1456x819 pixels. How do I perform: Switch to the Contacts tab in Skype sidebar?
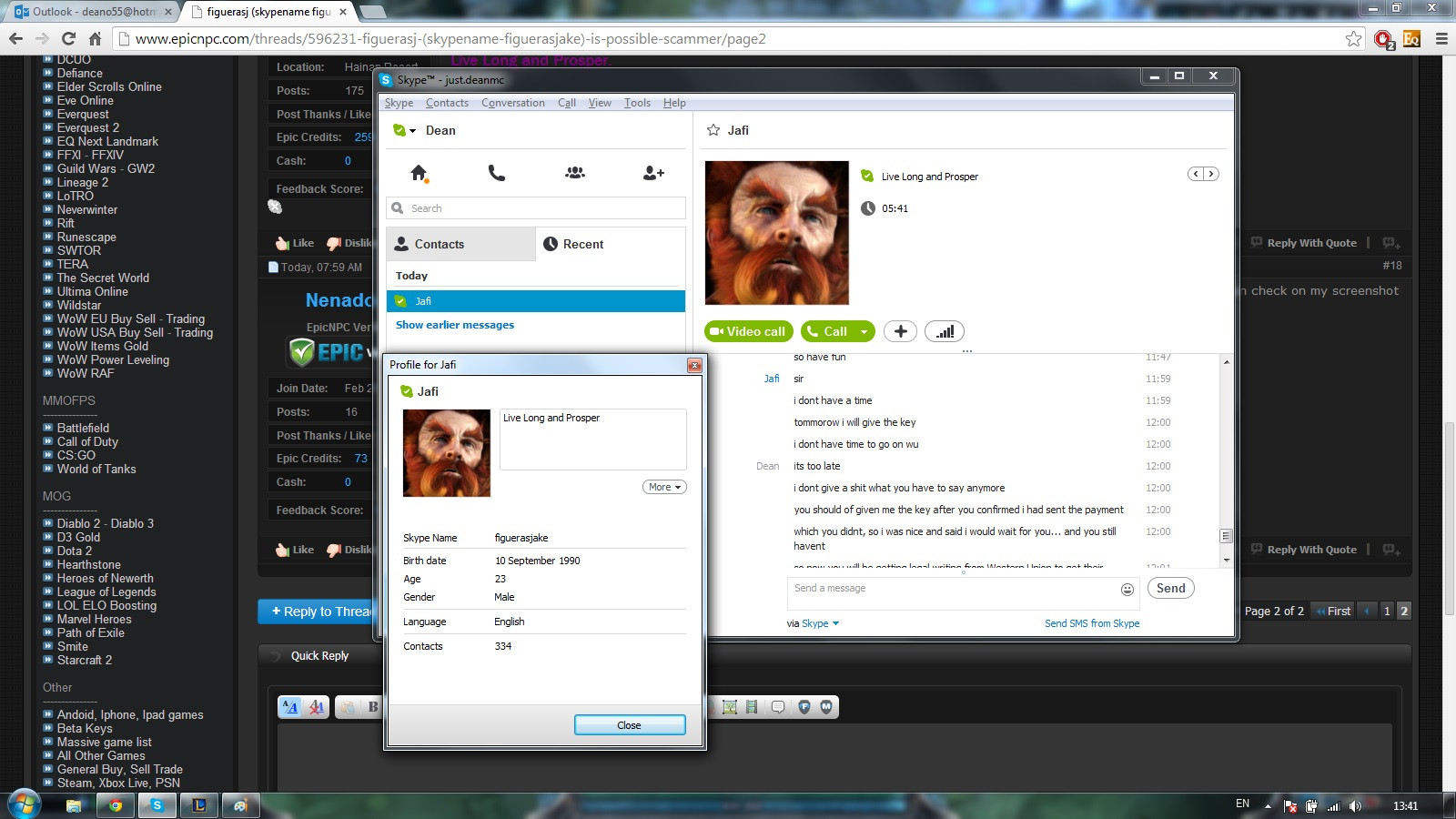tap(461, 244)
